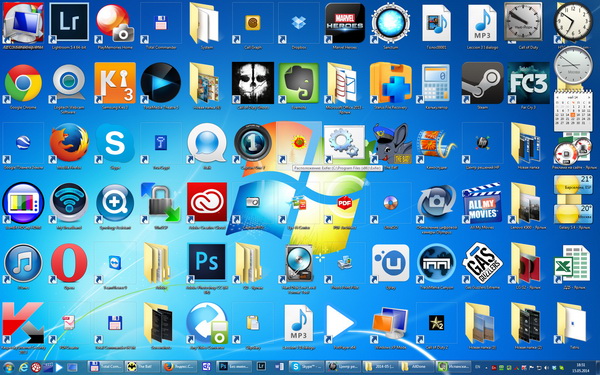Switch to the Skype taskbar button
This screenshot has height=375, width=600.
(x=307, y=367)
